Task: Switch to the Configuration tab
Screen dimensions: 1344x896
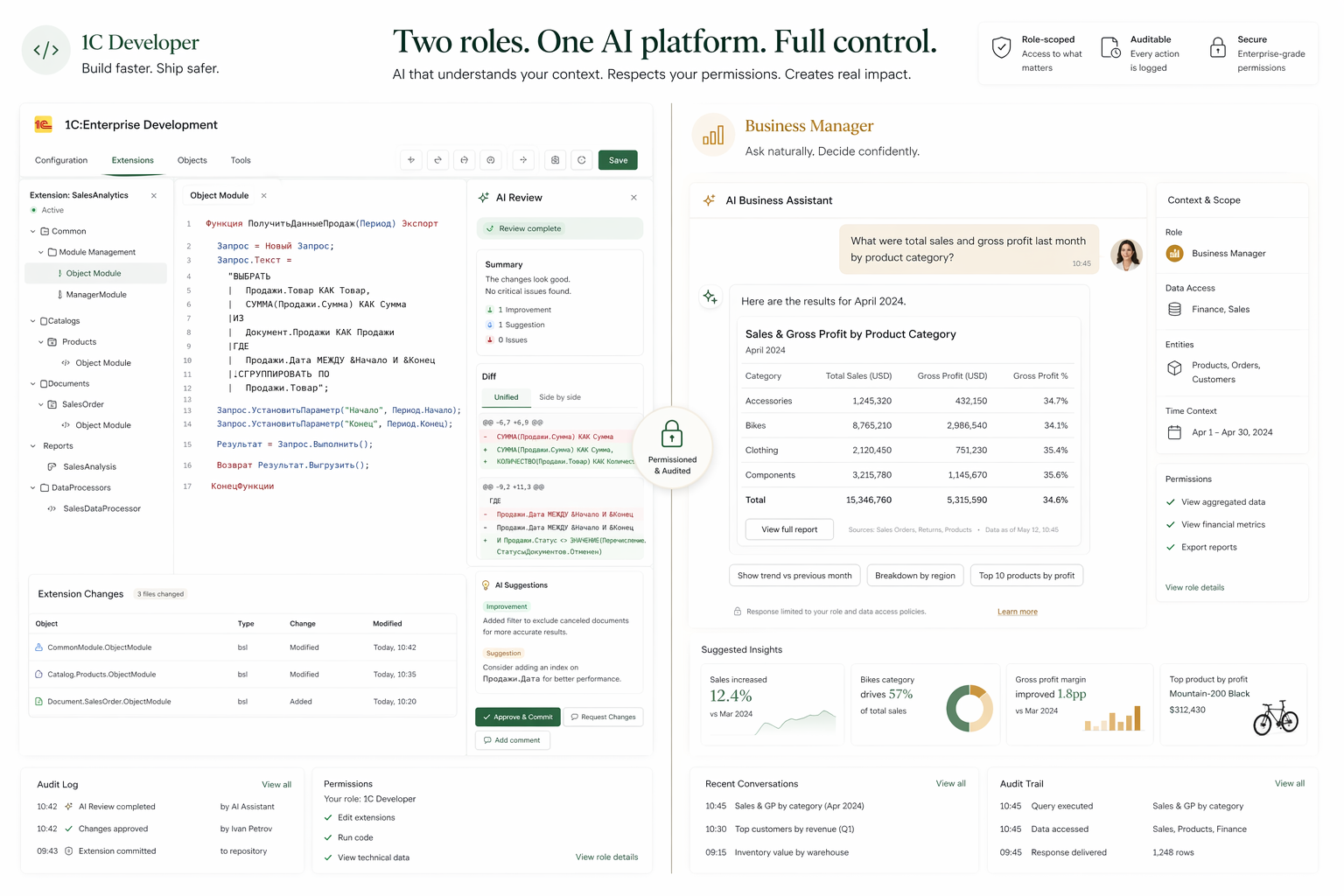Action: tap(61, 161)
